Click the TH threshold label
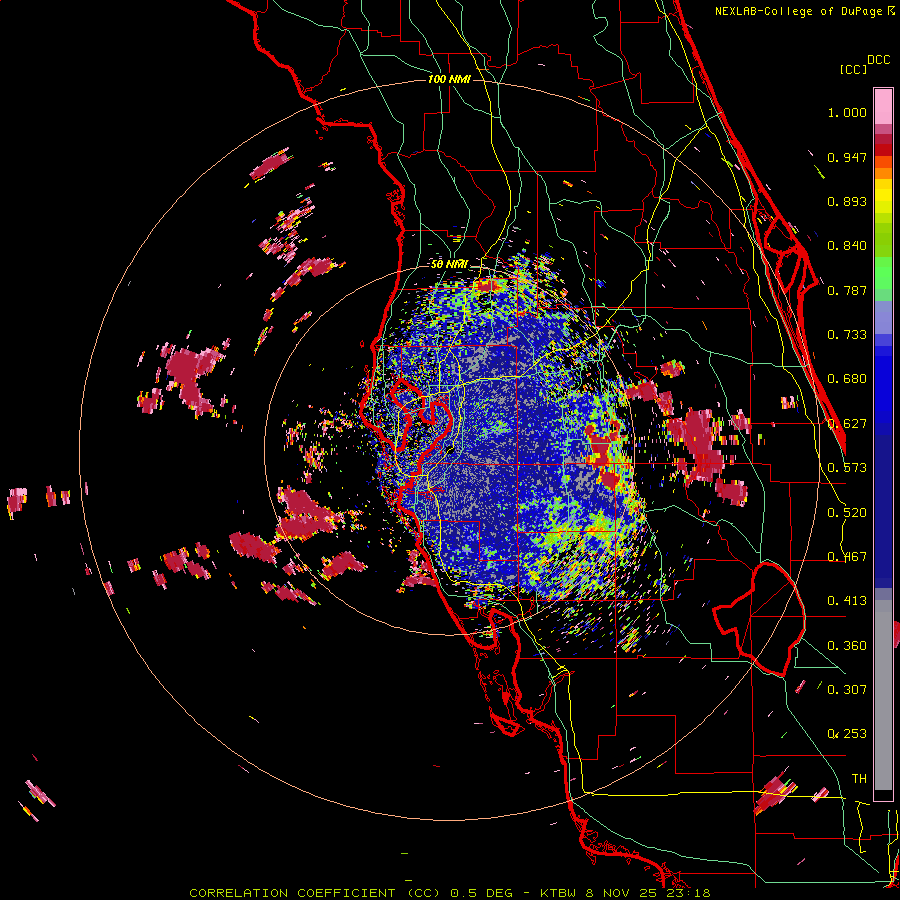This screenshot has height=900, width=900. [859, 778]
